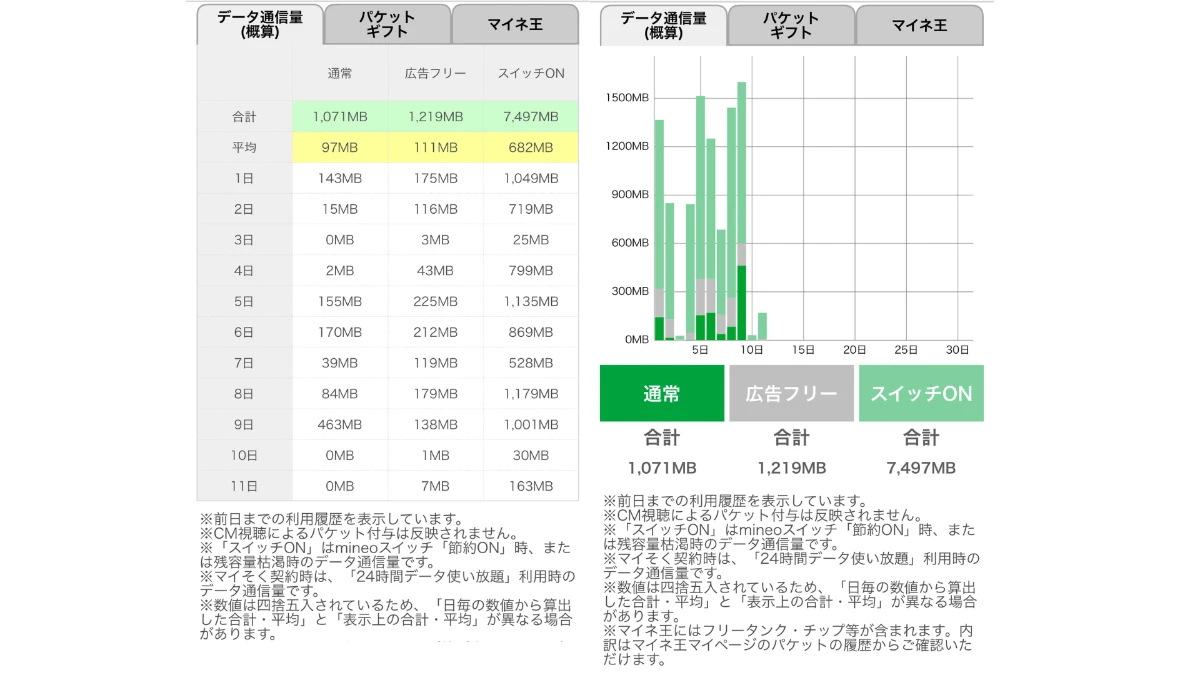The width and height of the screenshot is (1200, 675).
Task: Click 163MB in the 11日 row
Action: (x=530, y=486)
